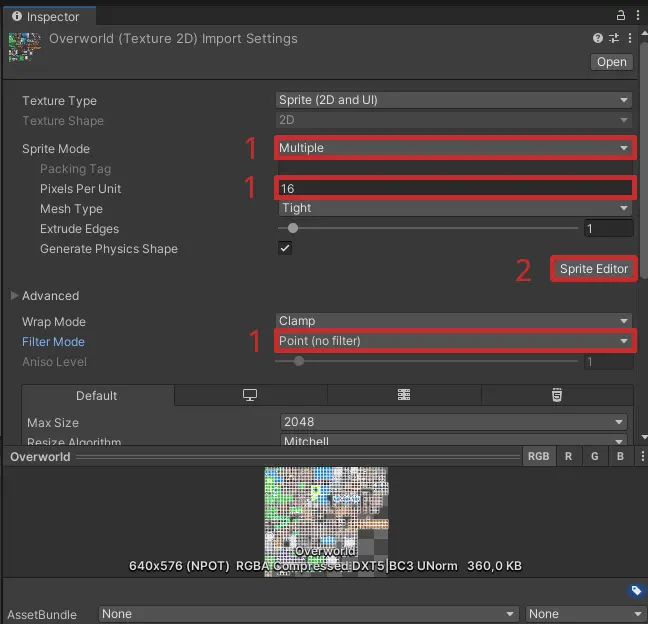Toggle the R channel preview
Viewport: 648px width, 624px height.
tap(569, 456)
